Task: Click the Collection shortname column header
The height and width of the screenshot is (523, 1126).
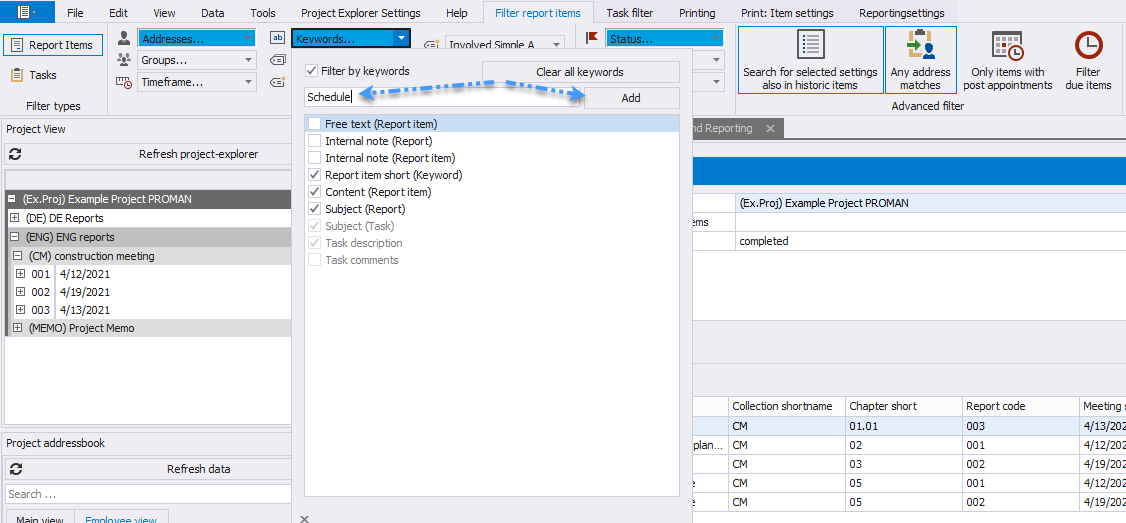Action: (787, 406)
